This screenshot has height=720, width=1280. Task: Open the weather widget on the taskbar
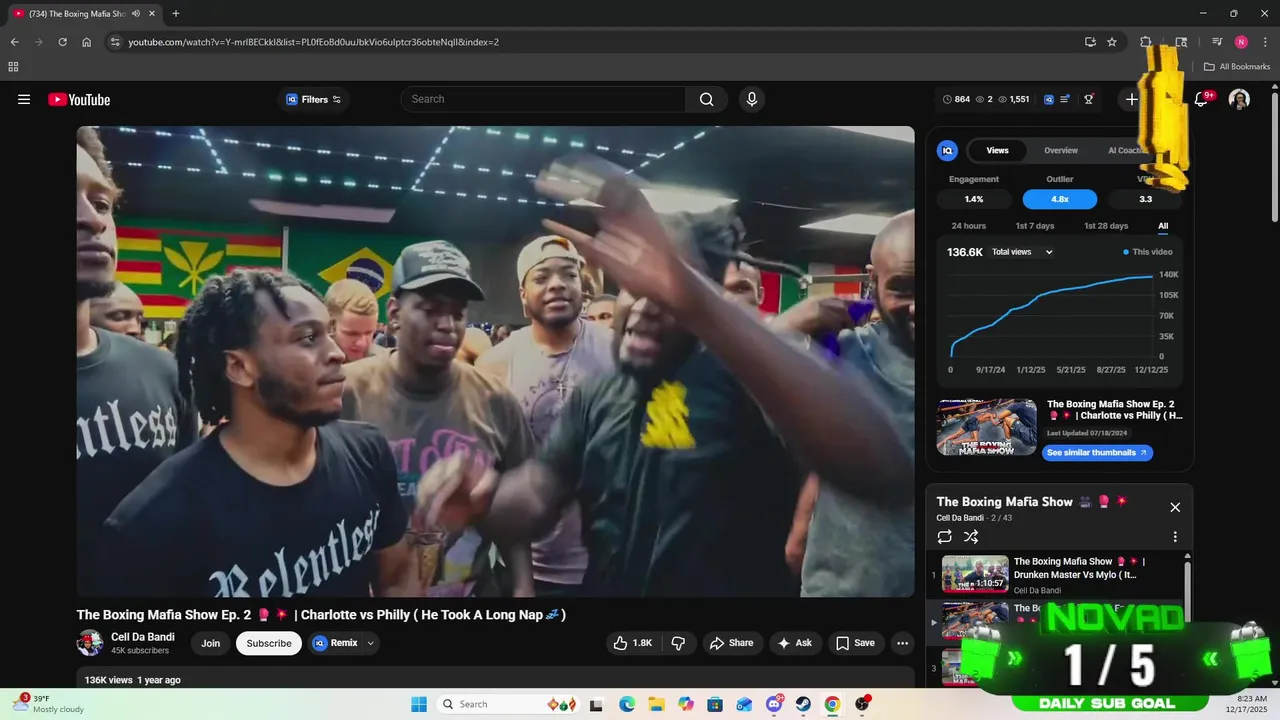coord(48,704)
